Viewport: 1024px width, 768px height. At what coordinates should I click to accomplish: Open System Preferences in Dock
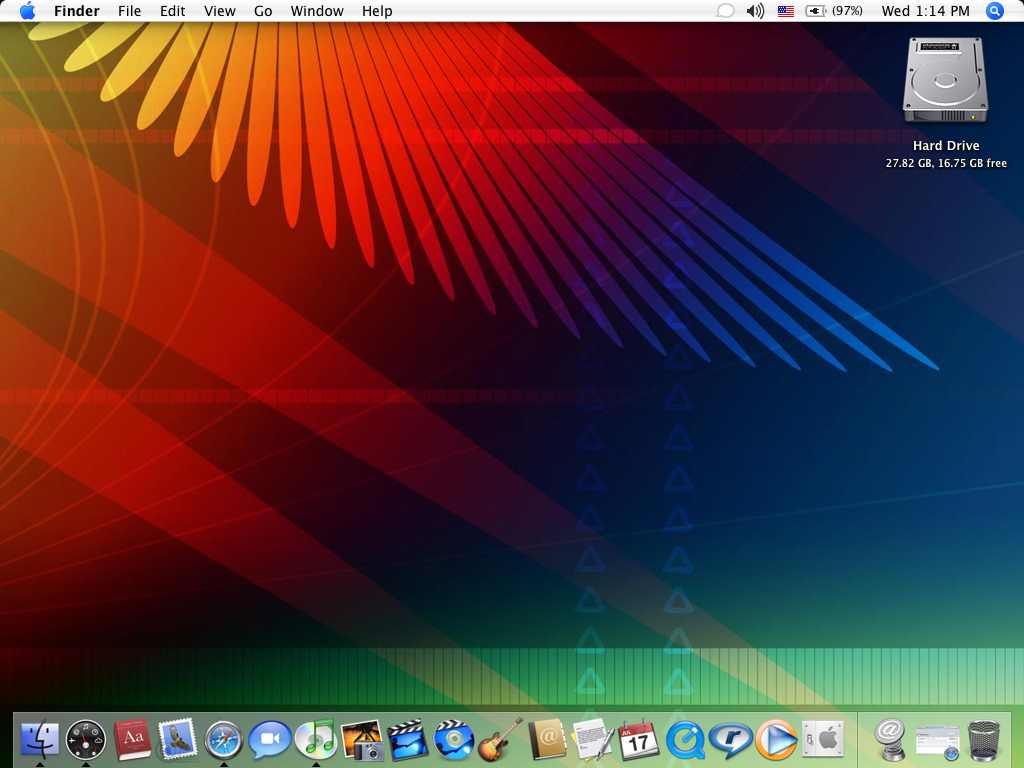[x=823, y=739]
